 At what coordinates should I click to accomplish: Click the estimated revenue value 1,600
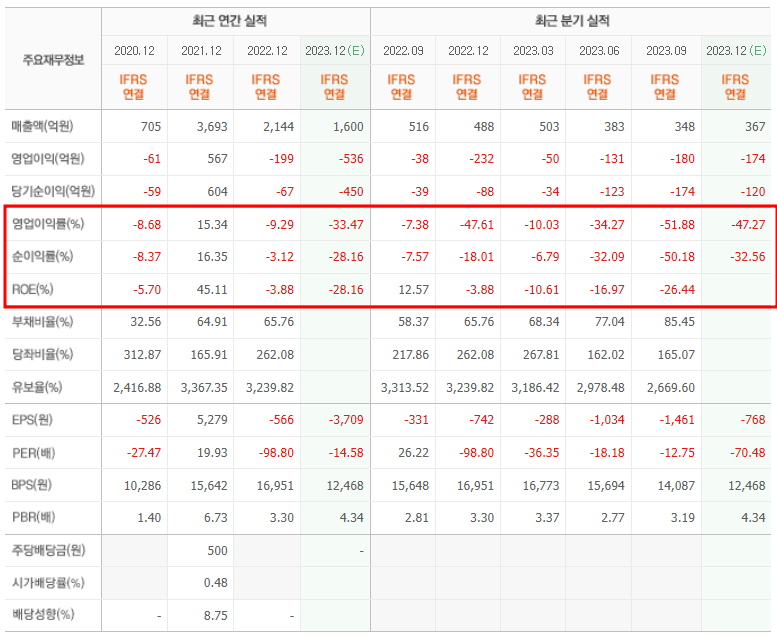(x=348, y=127)
